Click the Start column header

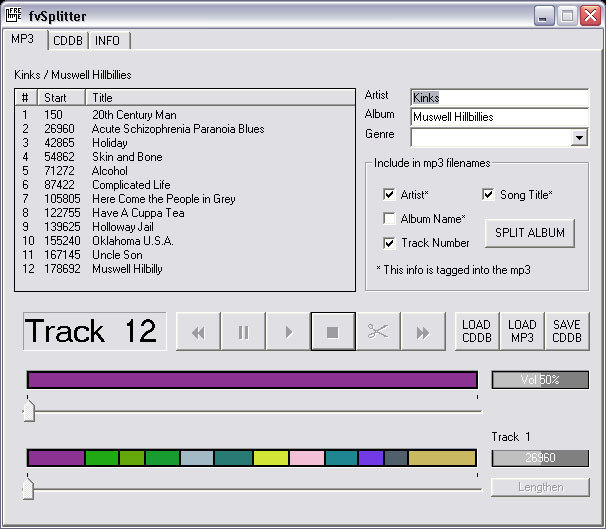tap(61, 98)
